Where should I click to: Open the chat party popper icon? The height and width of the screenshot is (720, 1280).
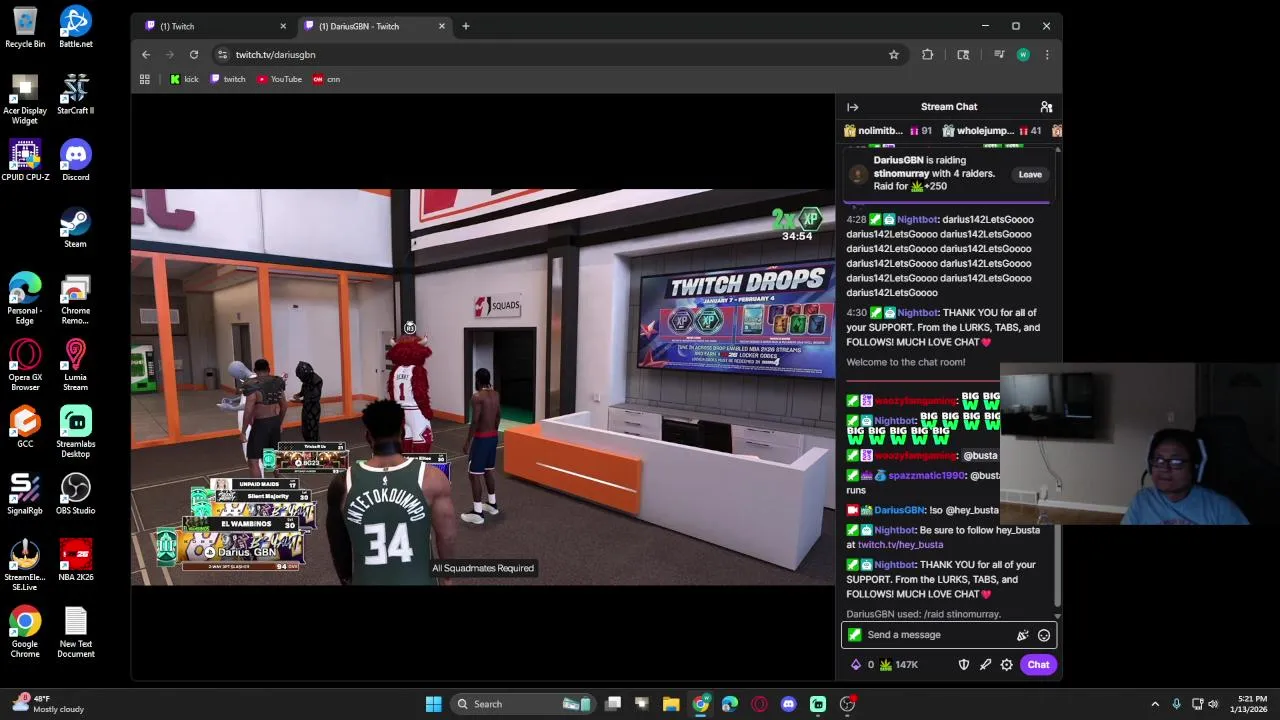(1022, 635)
